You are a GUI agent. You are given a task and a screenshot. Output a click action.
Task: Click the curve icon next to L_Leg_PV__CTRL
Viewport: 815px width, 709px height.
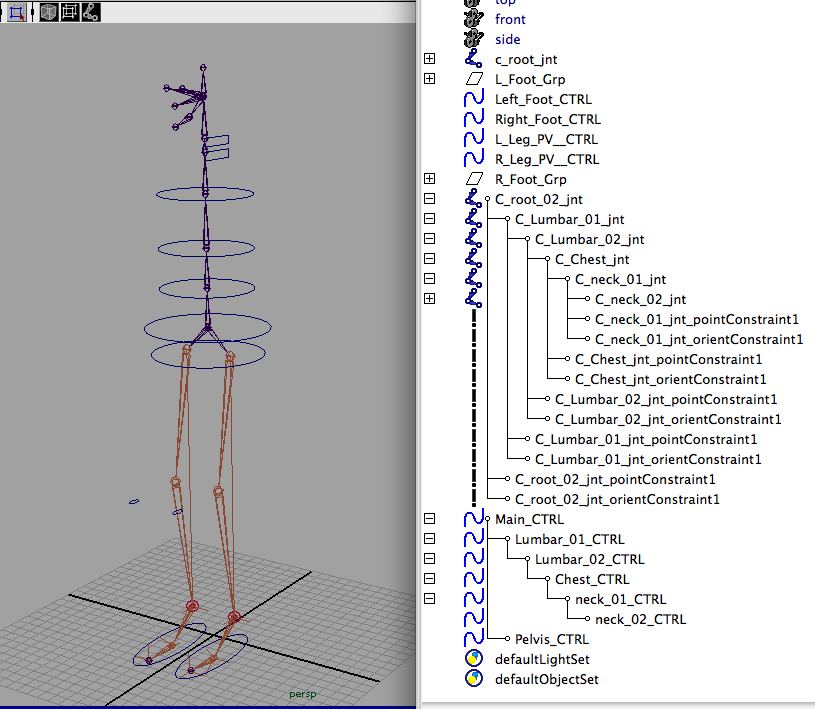click(x=474, y=139)
